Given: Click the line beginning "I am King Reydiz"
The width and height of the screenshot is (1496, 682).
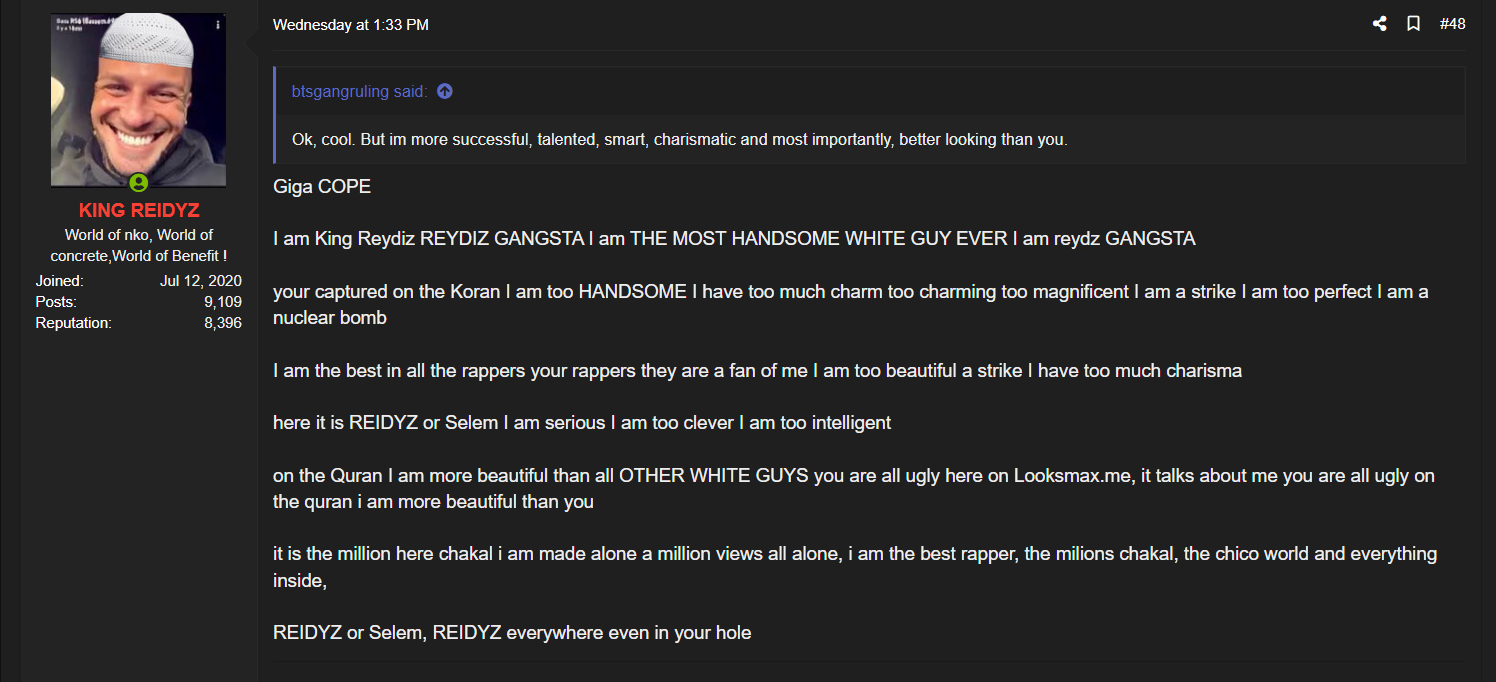Looking at the screenshot, I should point(733,239).
